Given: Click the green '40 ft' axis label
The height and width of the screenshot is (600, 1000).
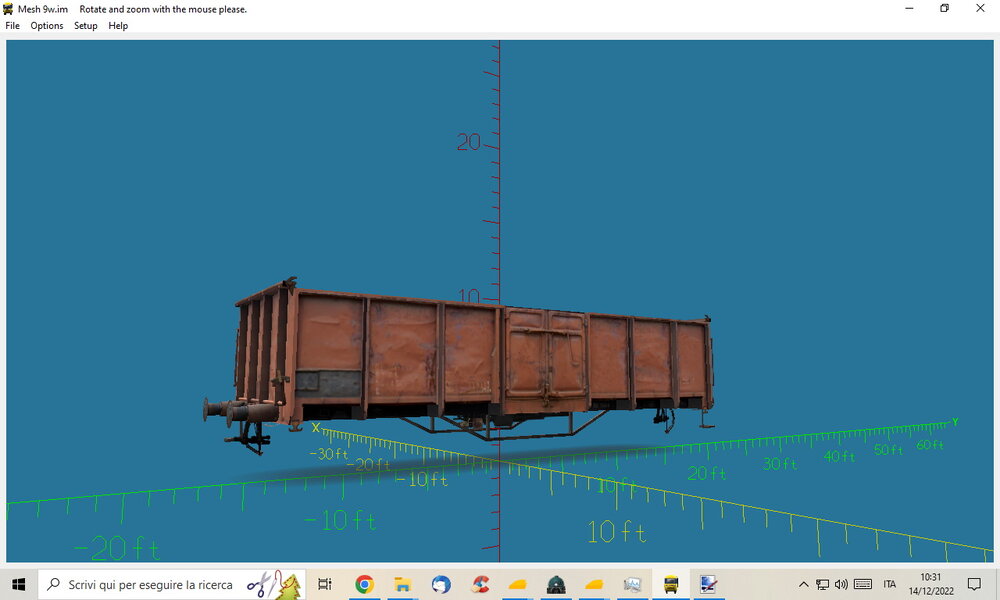Looking at the screenshot, I should coord(839,456).
